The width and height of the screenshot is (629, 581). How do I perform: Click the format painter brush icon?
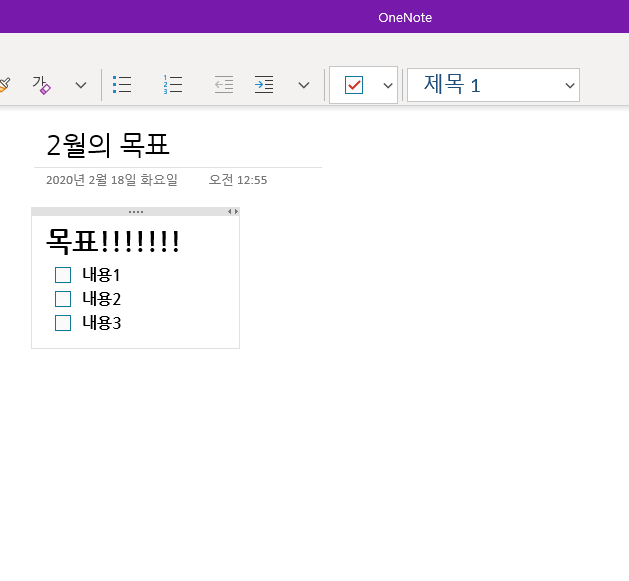point(4,85)
